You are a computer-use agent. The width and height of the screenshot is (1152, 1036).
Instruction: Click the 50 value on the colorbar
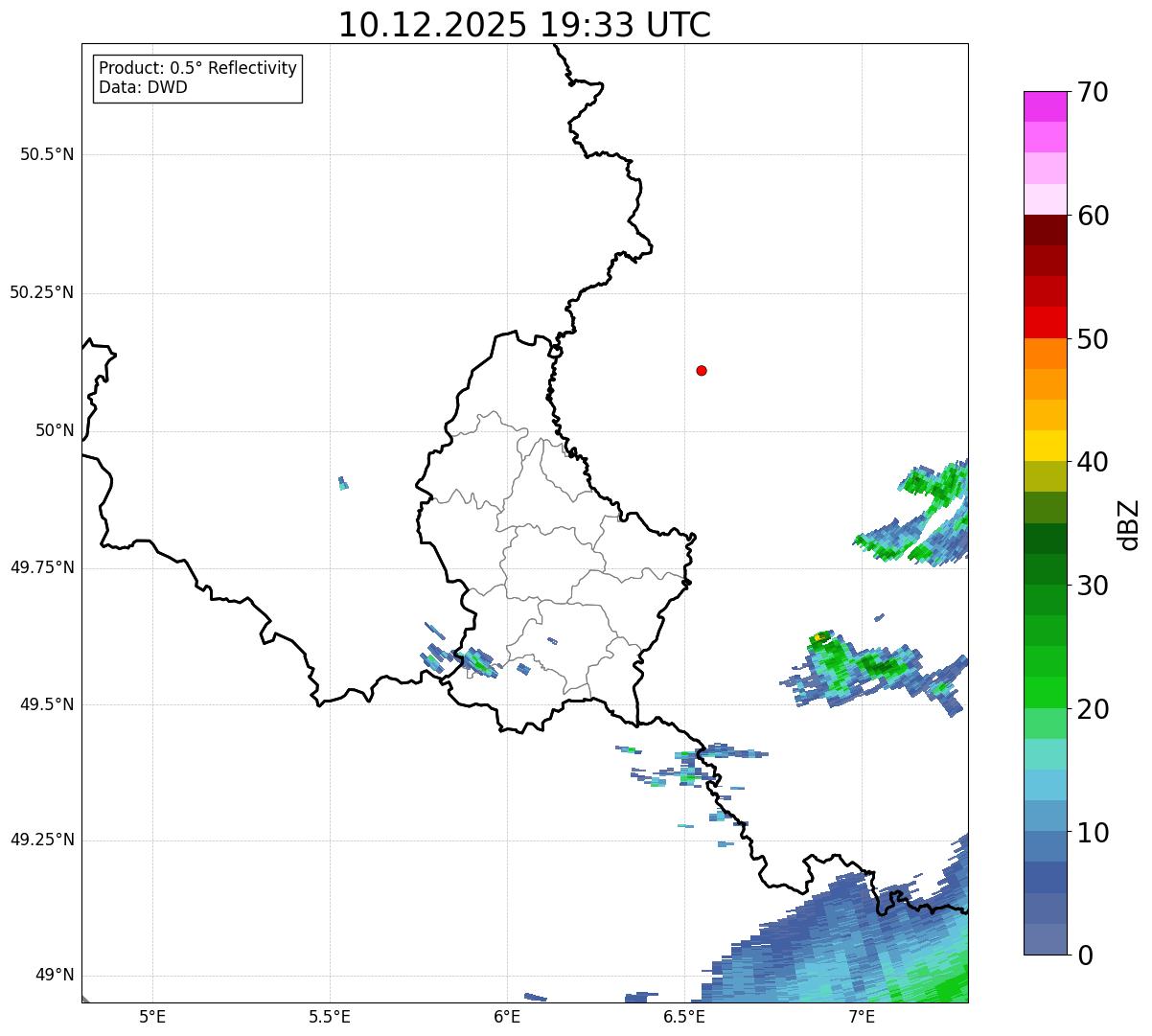pos(1093,339)
